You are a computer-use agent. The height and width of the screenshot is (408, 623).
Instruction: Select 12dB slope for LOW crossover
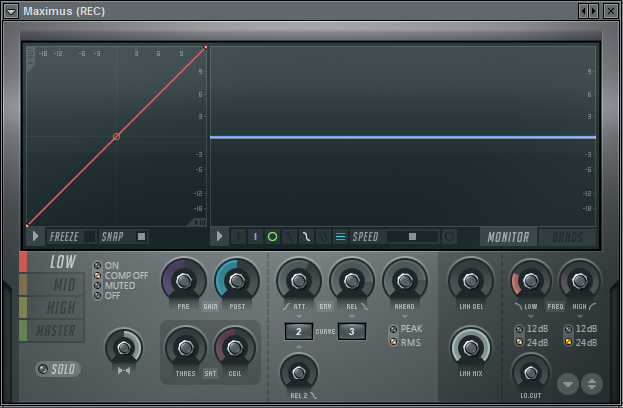pyautogui.click(x=532, y=329)
